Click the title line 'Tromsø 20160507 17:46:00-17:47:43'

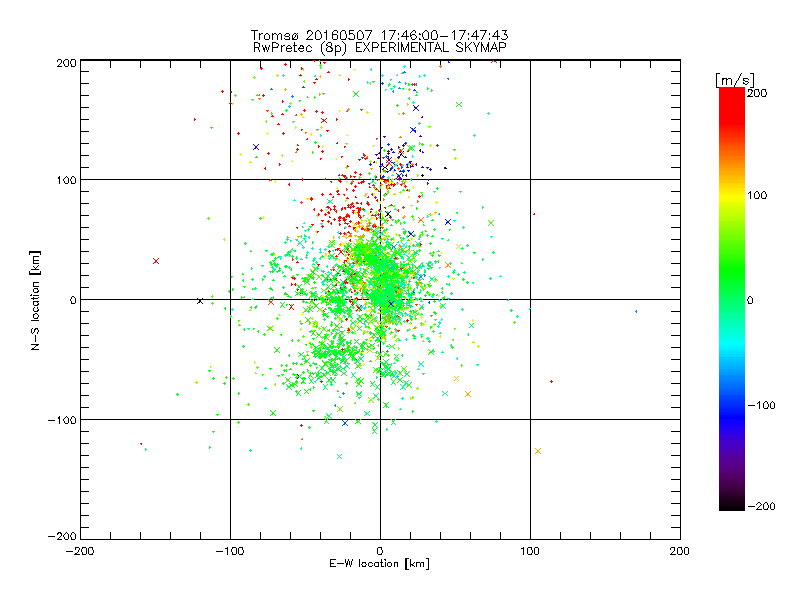point(379,35)
